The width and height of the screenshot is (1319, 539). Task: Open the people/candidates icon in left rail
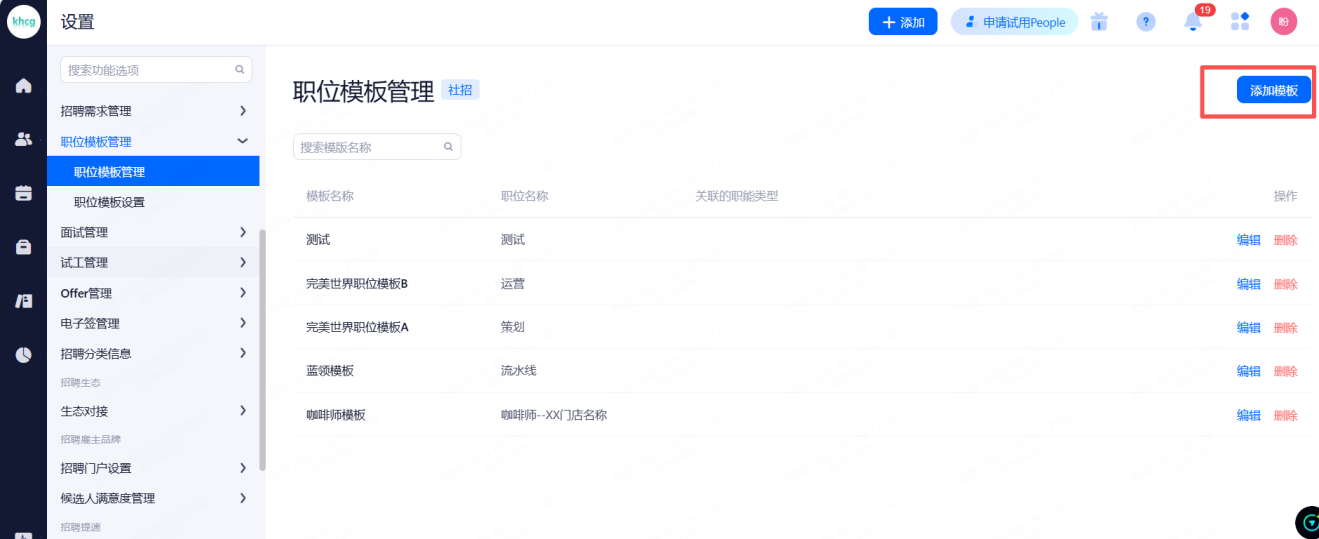23,140
